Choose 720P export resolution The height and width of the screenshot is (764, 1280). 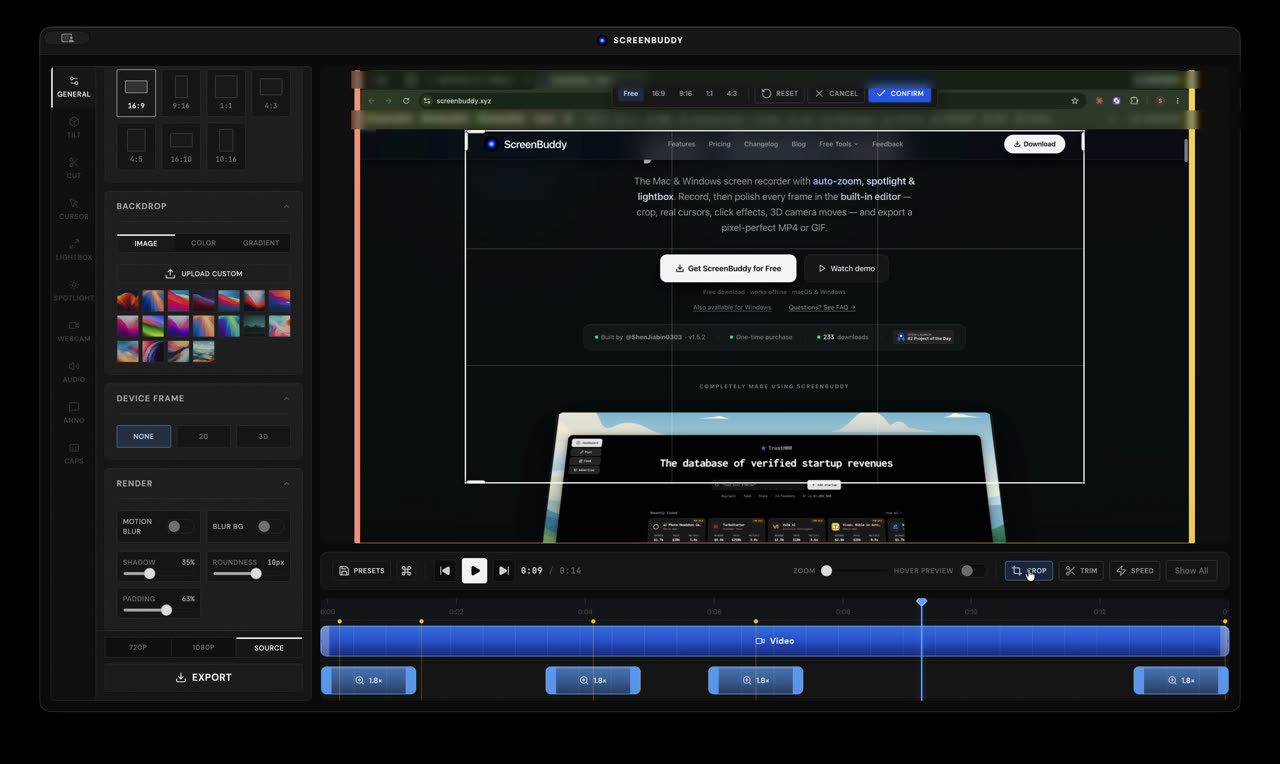pyautogui.click(x=138, y=648)
